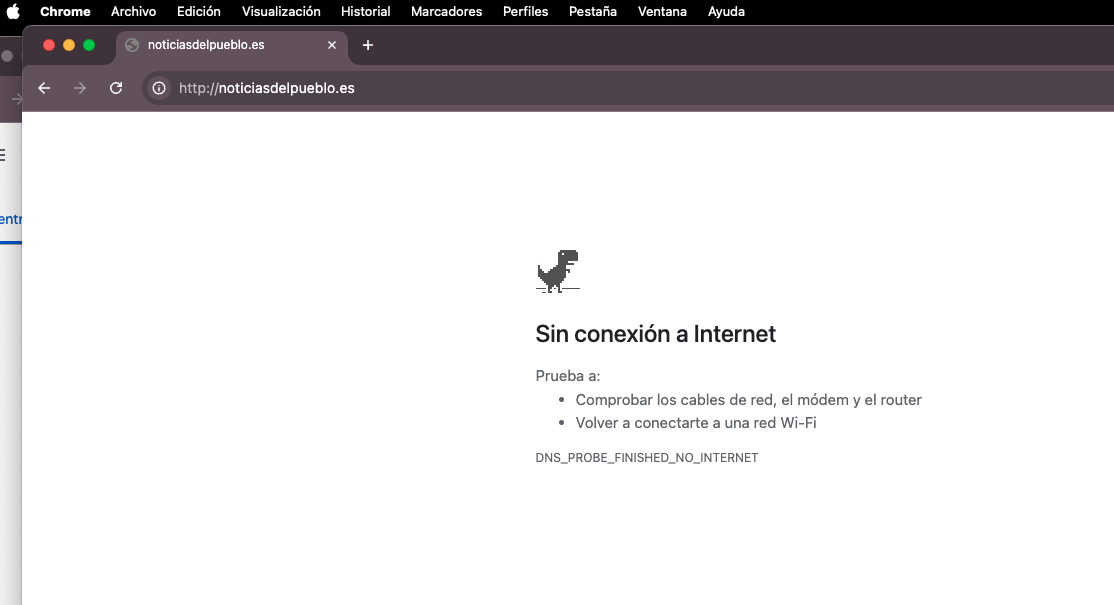
Task: Click the offline dinosaur icon
Action: [558, 271]
